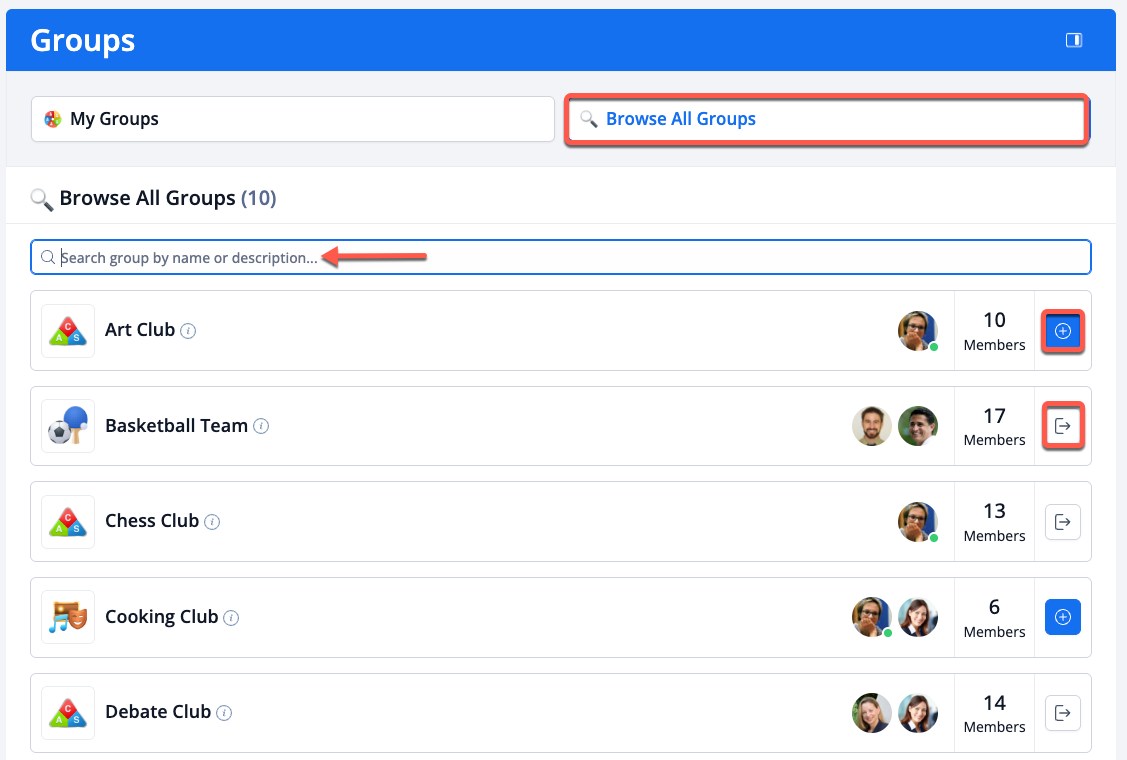Join the Cooking Club group

(x=1062, y=617)
